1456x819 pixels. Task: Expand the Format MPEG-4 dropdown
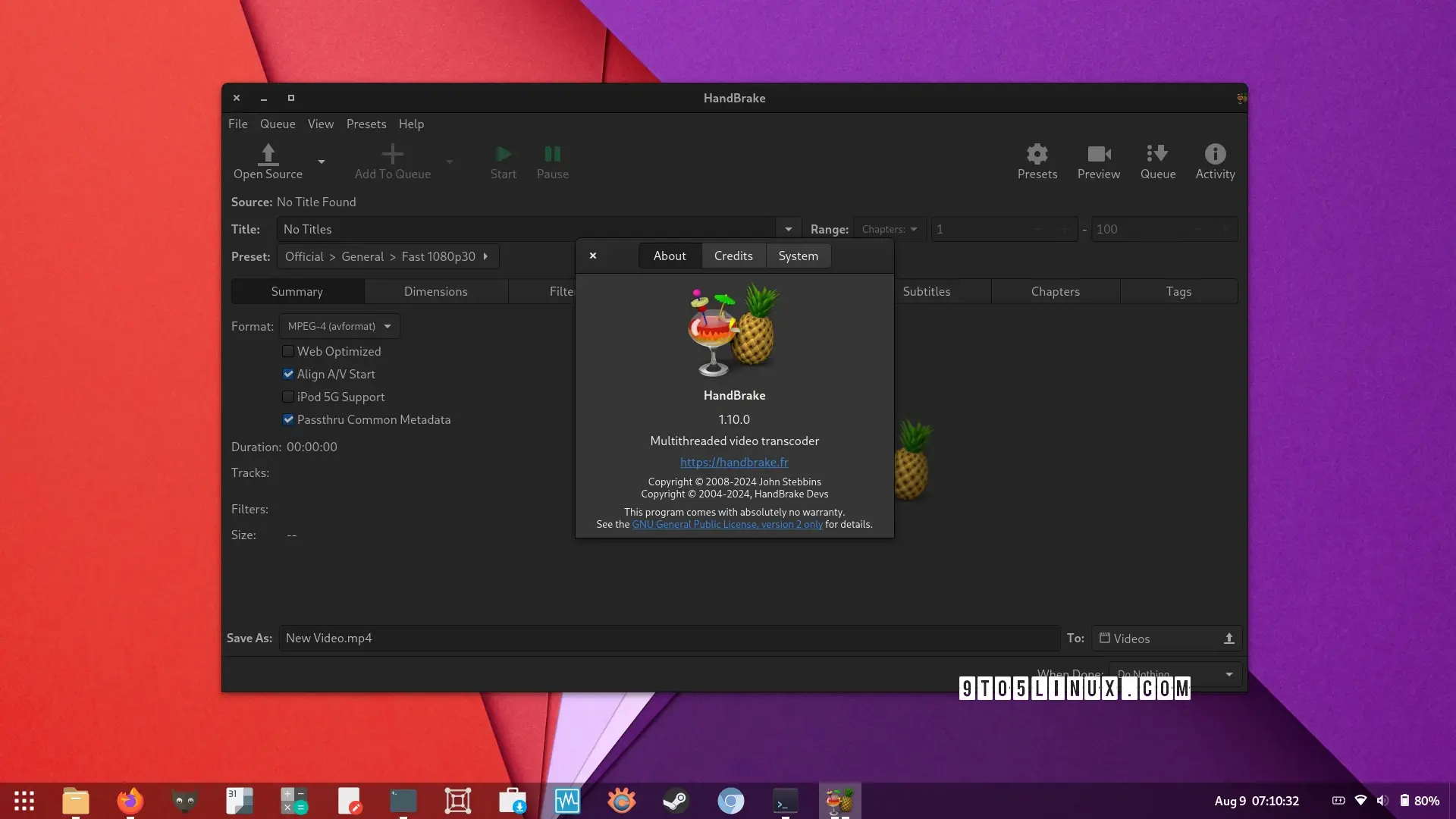(339, 326)
